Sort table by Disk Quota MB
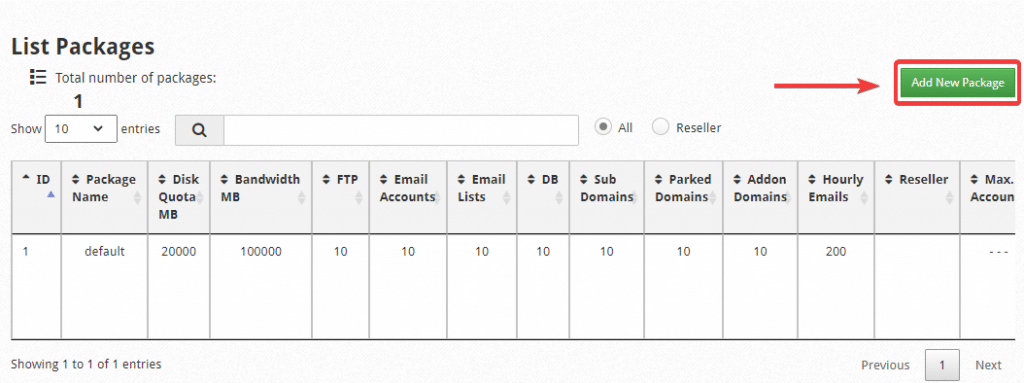Viewport: 1024px width, 383px height. (179, 197)
